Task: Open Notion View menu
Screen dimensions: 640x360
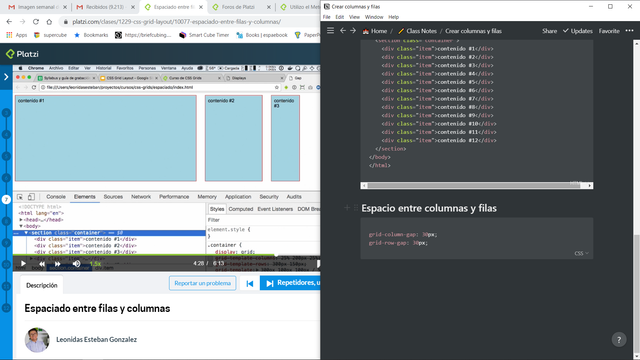Action: pos(354,17)
